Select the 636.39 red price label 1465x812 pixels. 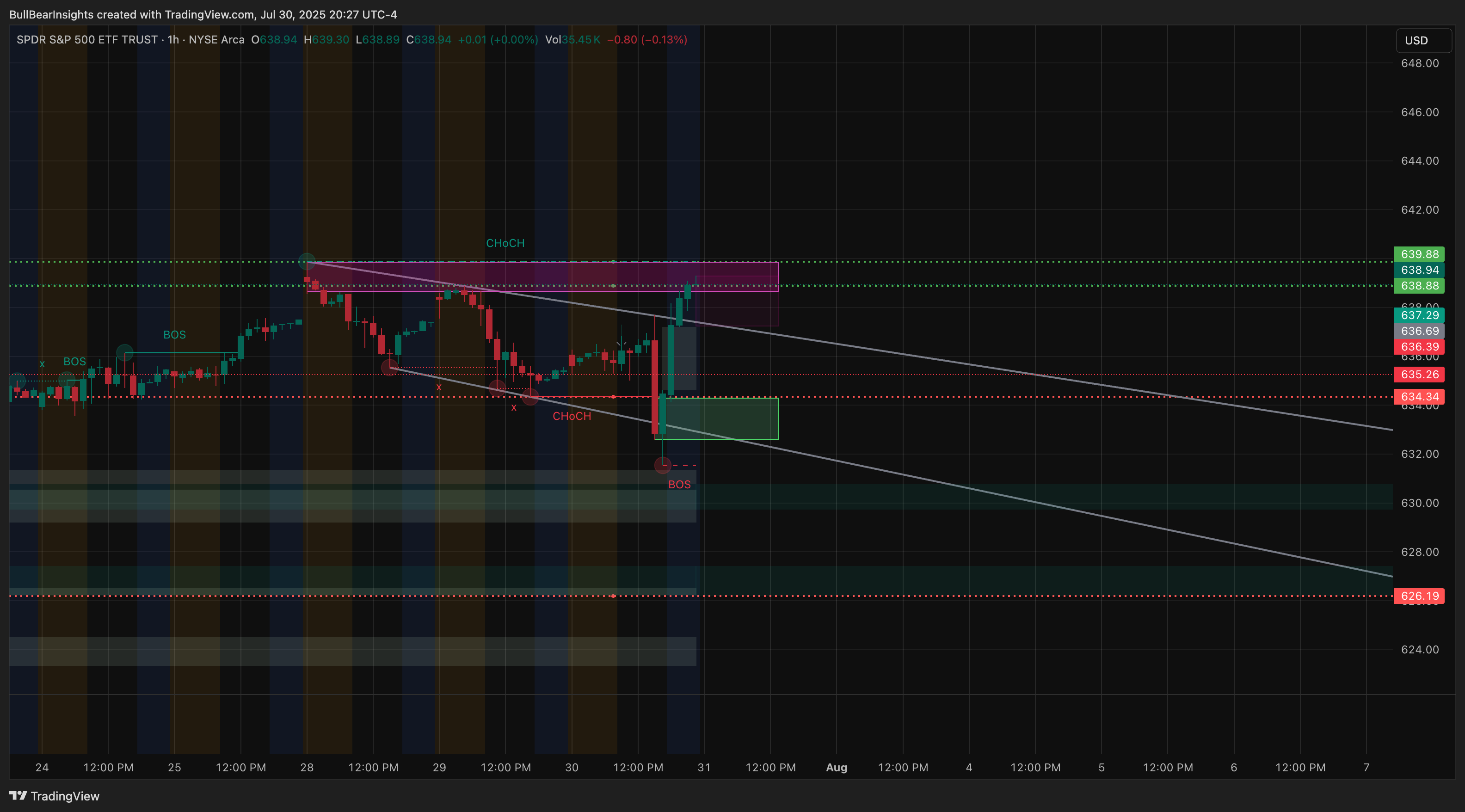1419,347
